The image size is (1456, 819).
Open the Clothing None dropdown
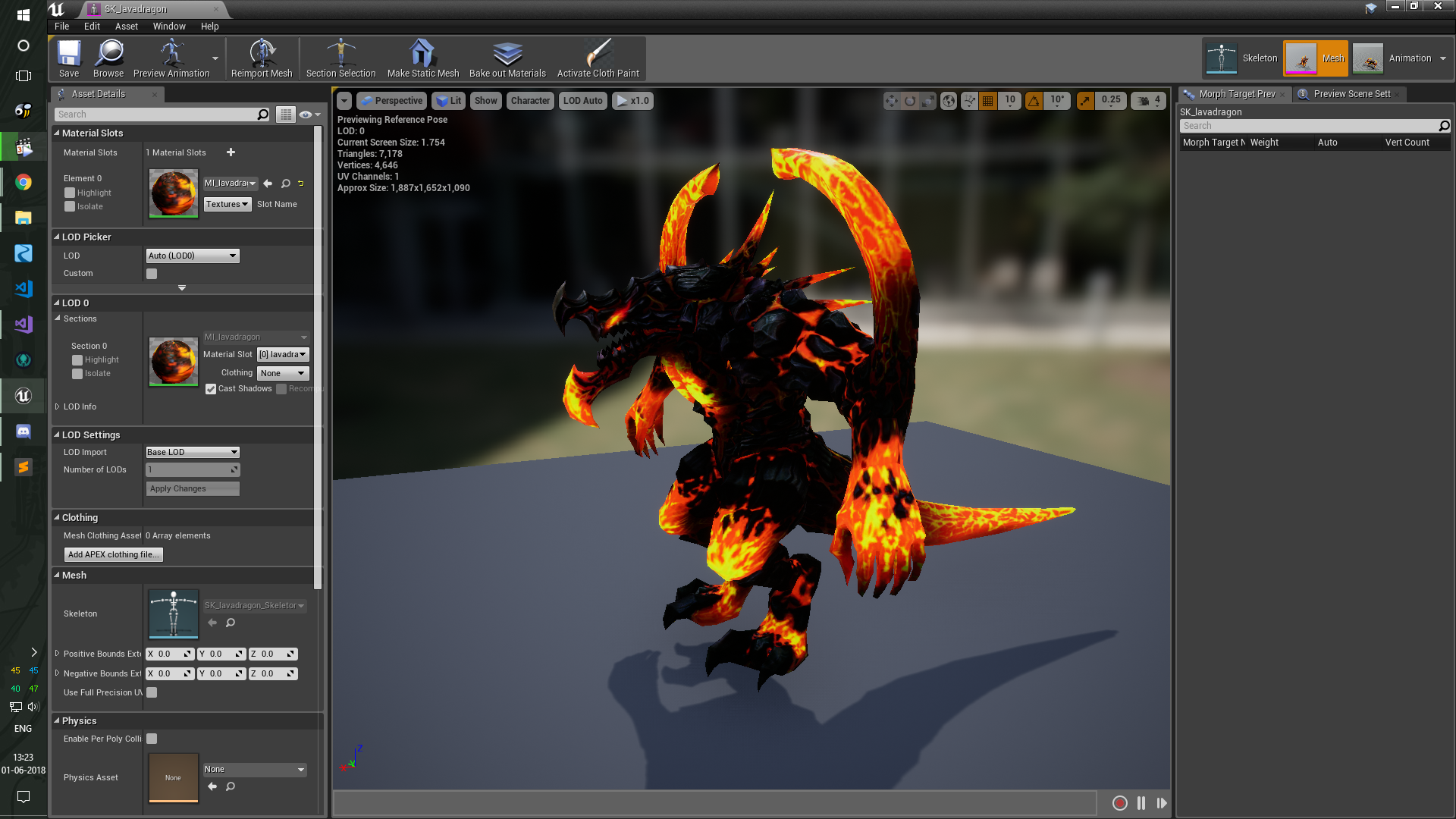pos(283,373)
